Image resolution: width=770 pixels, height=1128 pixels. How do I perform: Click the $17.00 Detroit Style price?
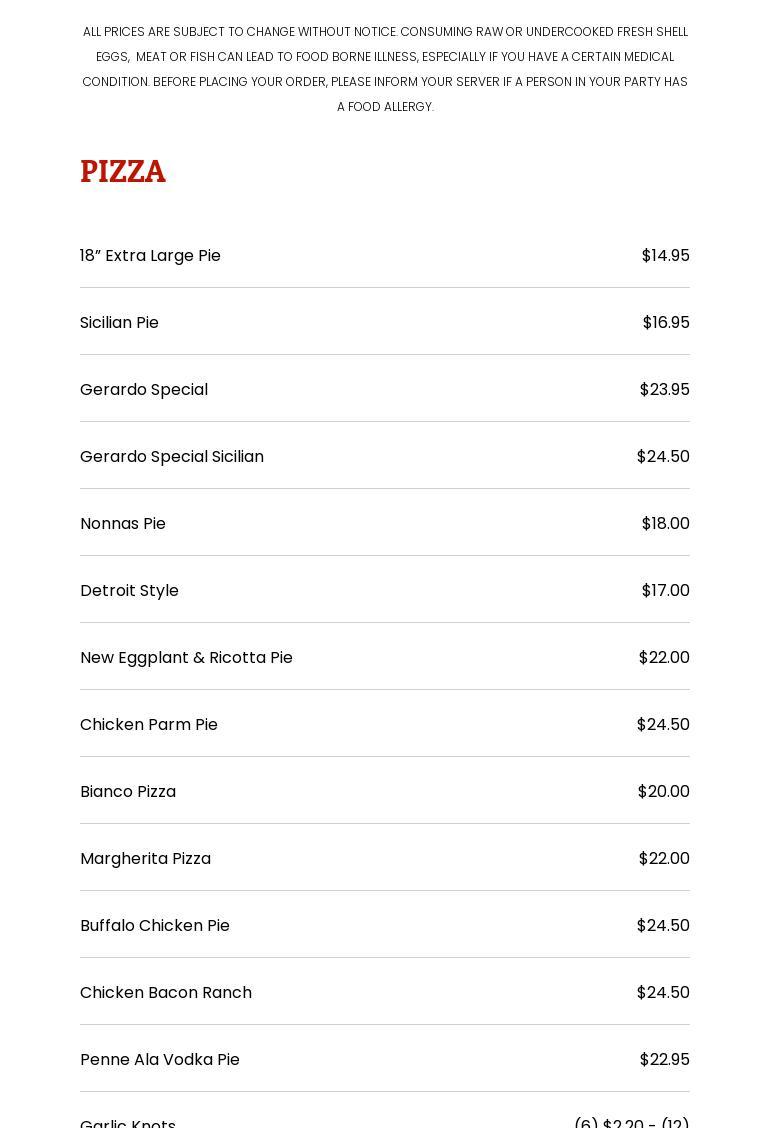pyautogui.click(x=665, y=591)
